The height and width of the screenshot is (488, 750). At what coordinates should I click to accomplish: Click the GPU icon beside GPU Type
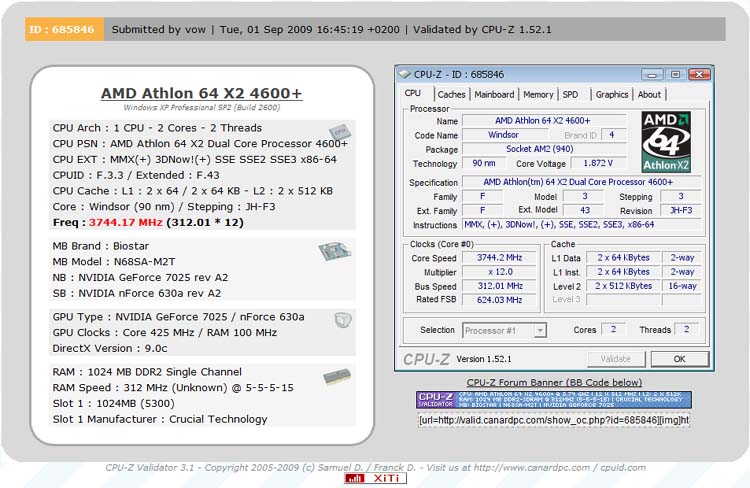click(x=342, y=320)
